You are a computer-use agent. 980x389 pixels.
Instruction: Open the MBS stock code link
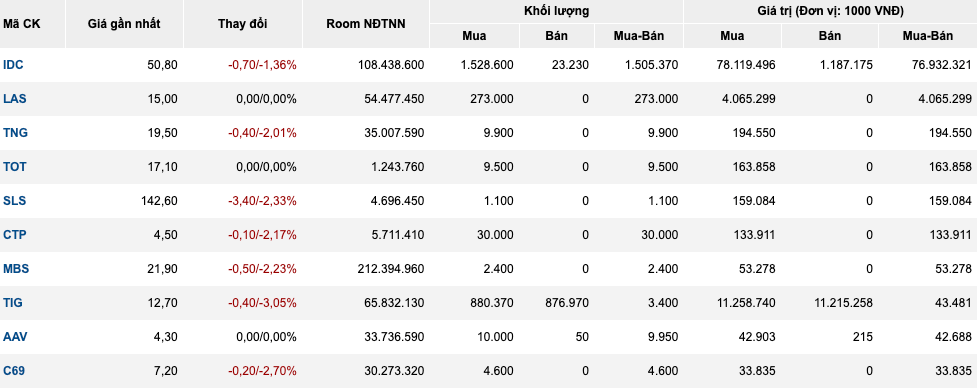point(16,269)
